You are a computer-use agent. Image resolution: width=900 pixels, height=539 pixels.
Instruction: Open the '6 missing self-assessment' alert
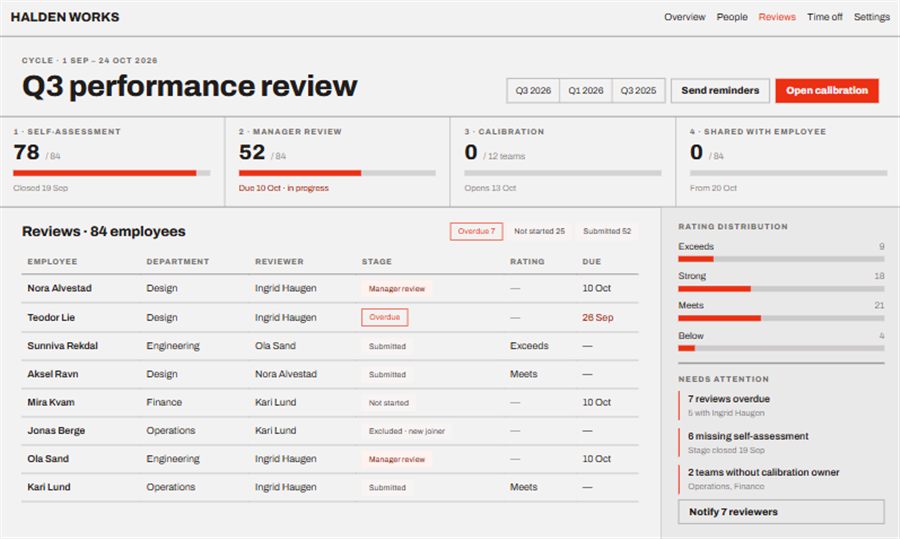[x=781, y=443]
